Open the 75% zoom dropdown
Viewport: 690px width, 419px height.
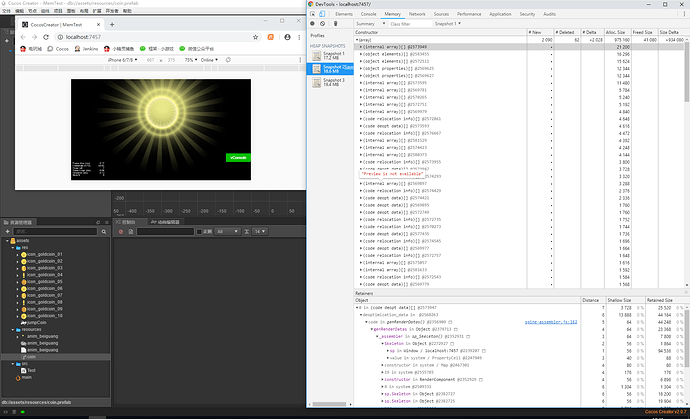[x=188, y=60]
